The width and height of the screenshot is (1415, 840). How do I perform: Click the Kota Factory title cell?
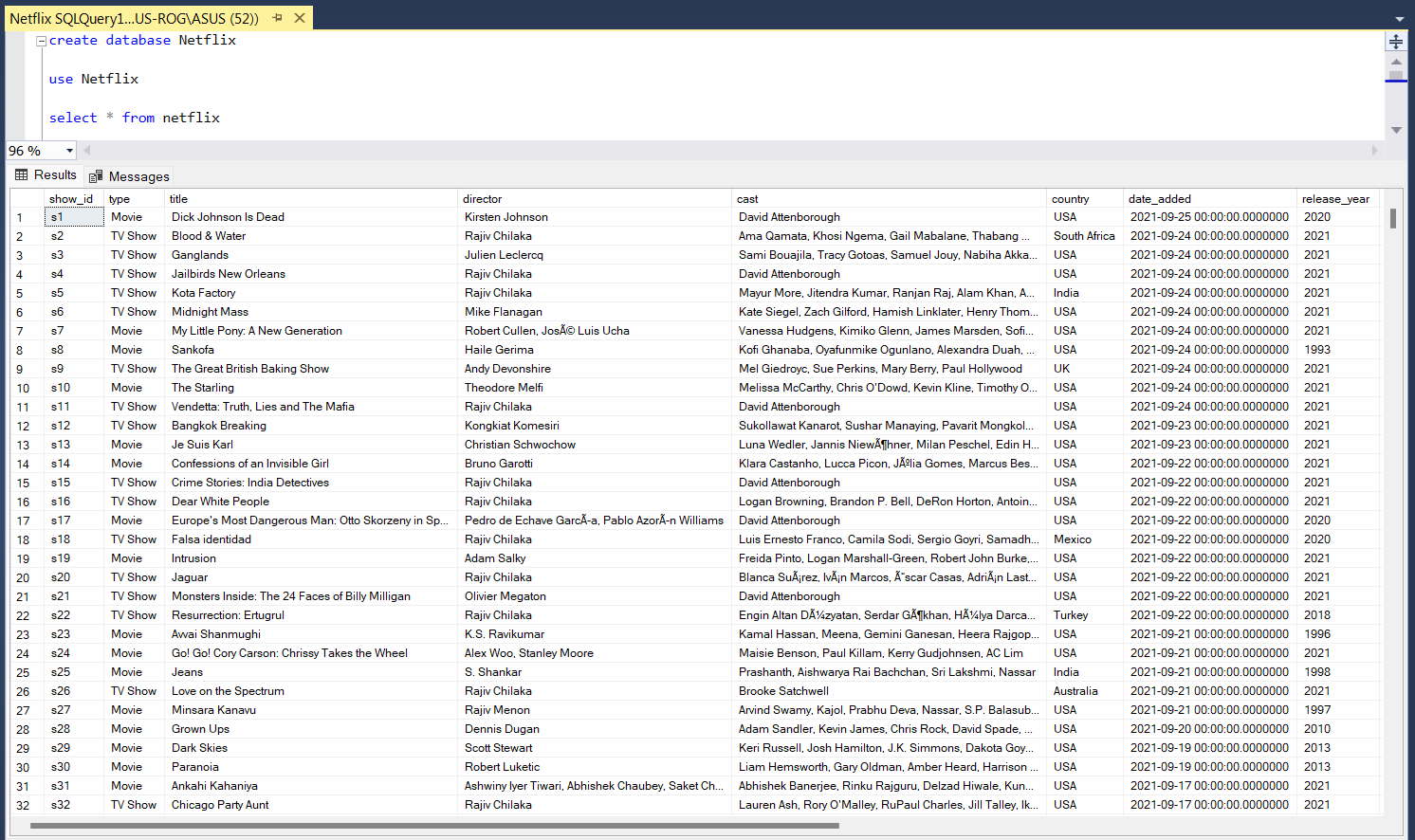(311, 293)
